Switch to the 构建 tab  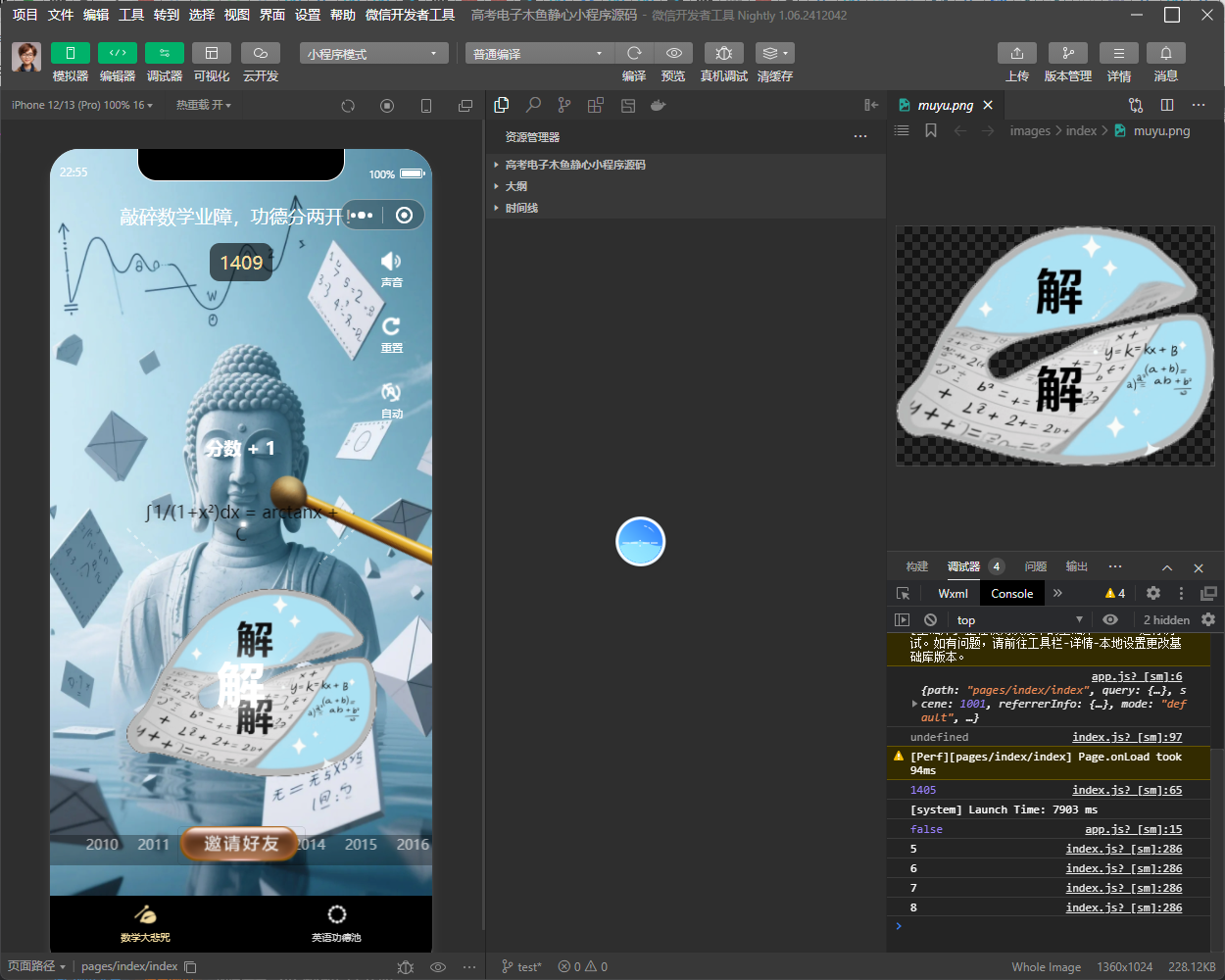coord(917,566)
